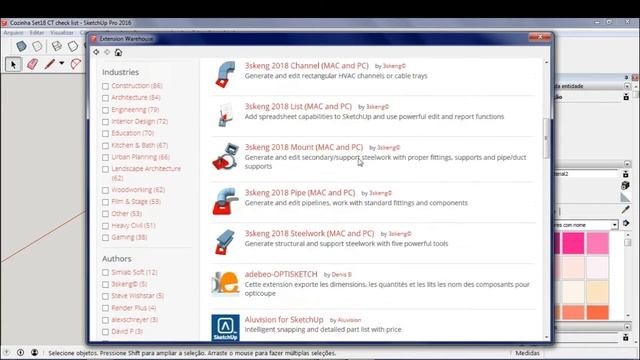Screen dimensions: 640x360
Task: Select the Line pencil tool
Action: (x=50, y=64)
